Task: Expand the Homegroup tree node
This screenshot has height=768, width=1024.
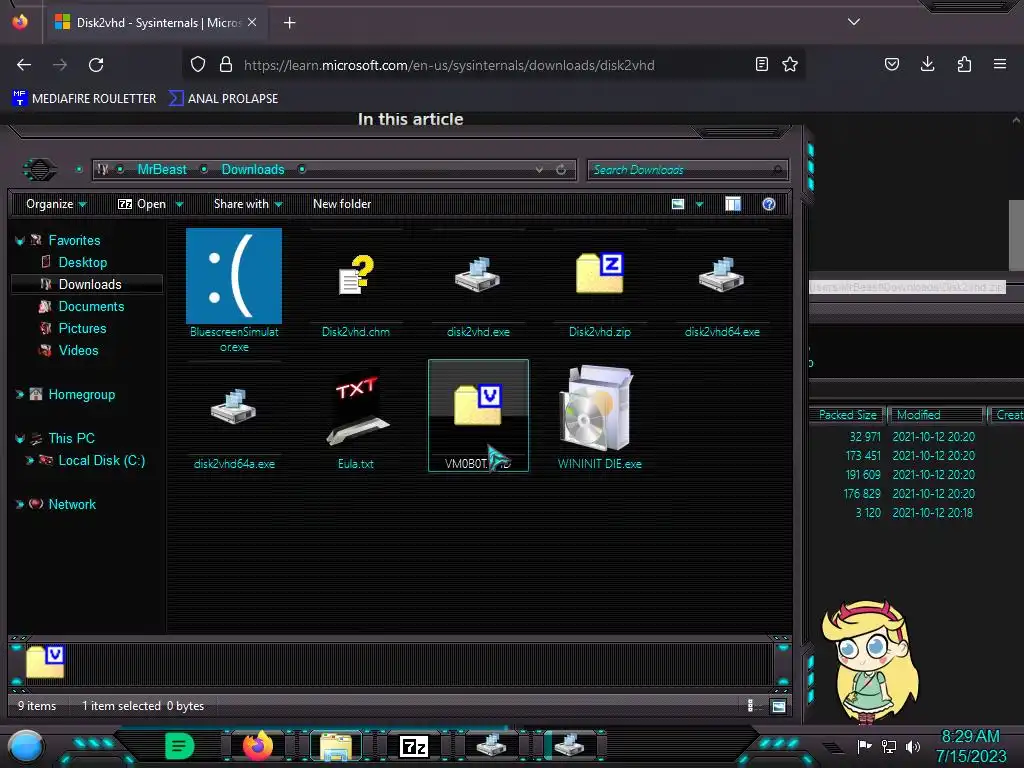Action: (x=20, y=394)
